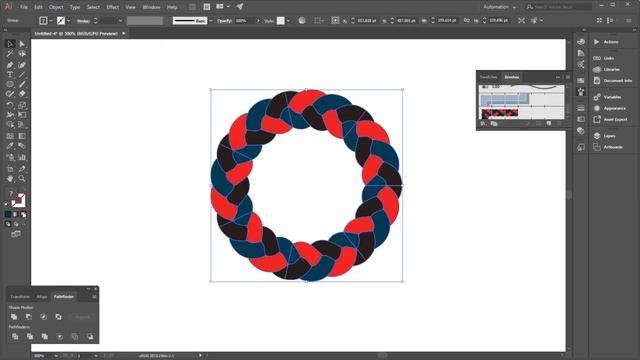Set fill mode to None
The width and height of the screenshot is (640, 360).
24,214
